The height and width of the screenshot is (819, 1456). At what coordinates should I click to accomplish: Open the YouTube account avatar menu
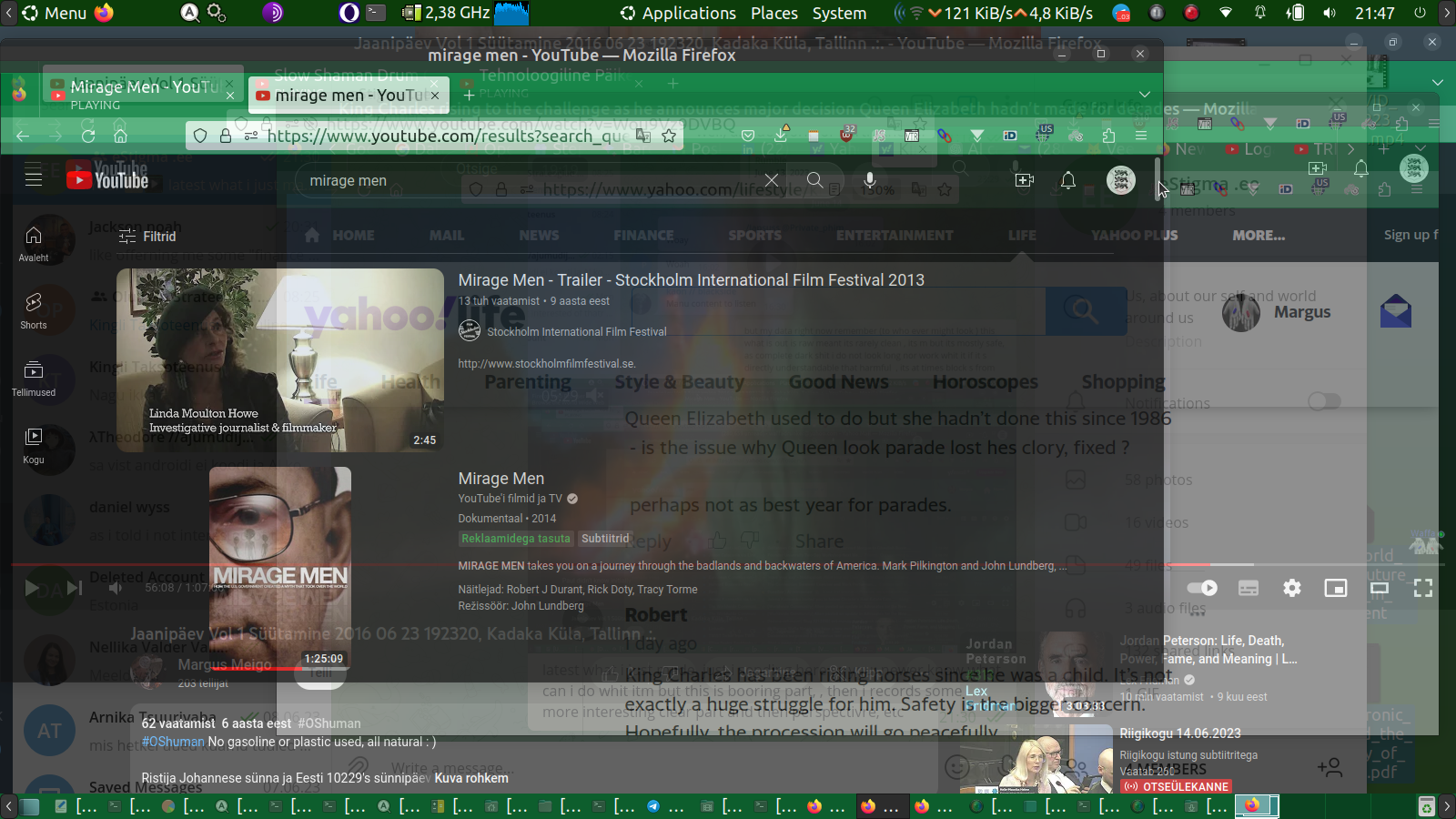(1121, 180)
